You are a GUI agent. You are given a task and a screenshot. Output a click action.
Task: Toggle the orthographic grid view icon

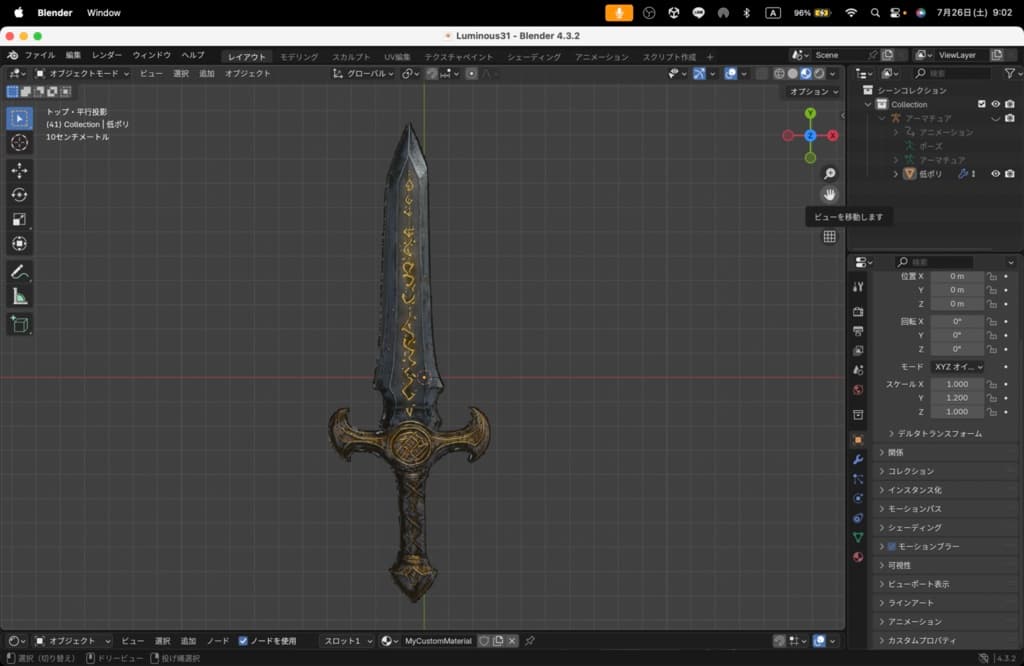829,237
